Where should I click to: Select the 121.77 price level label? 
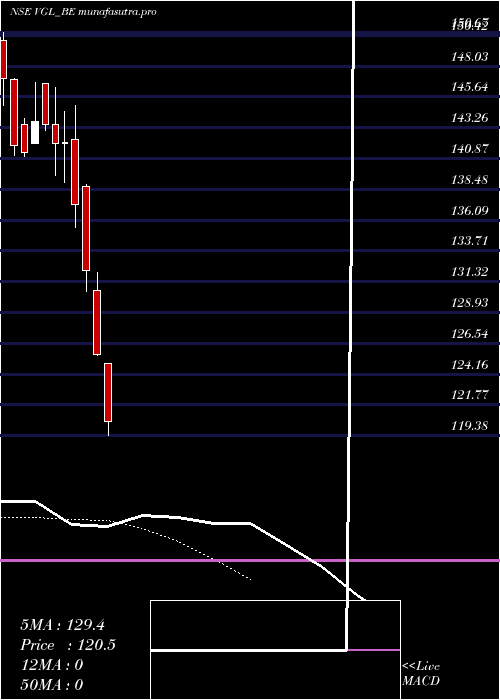click(470, 395)
